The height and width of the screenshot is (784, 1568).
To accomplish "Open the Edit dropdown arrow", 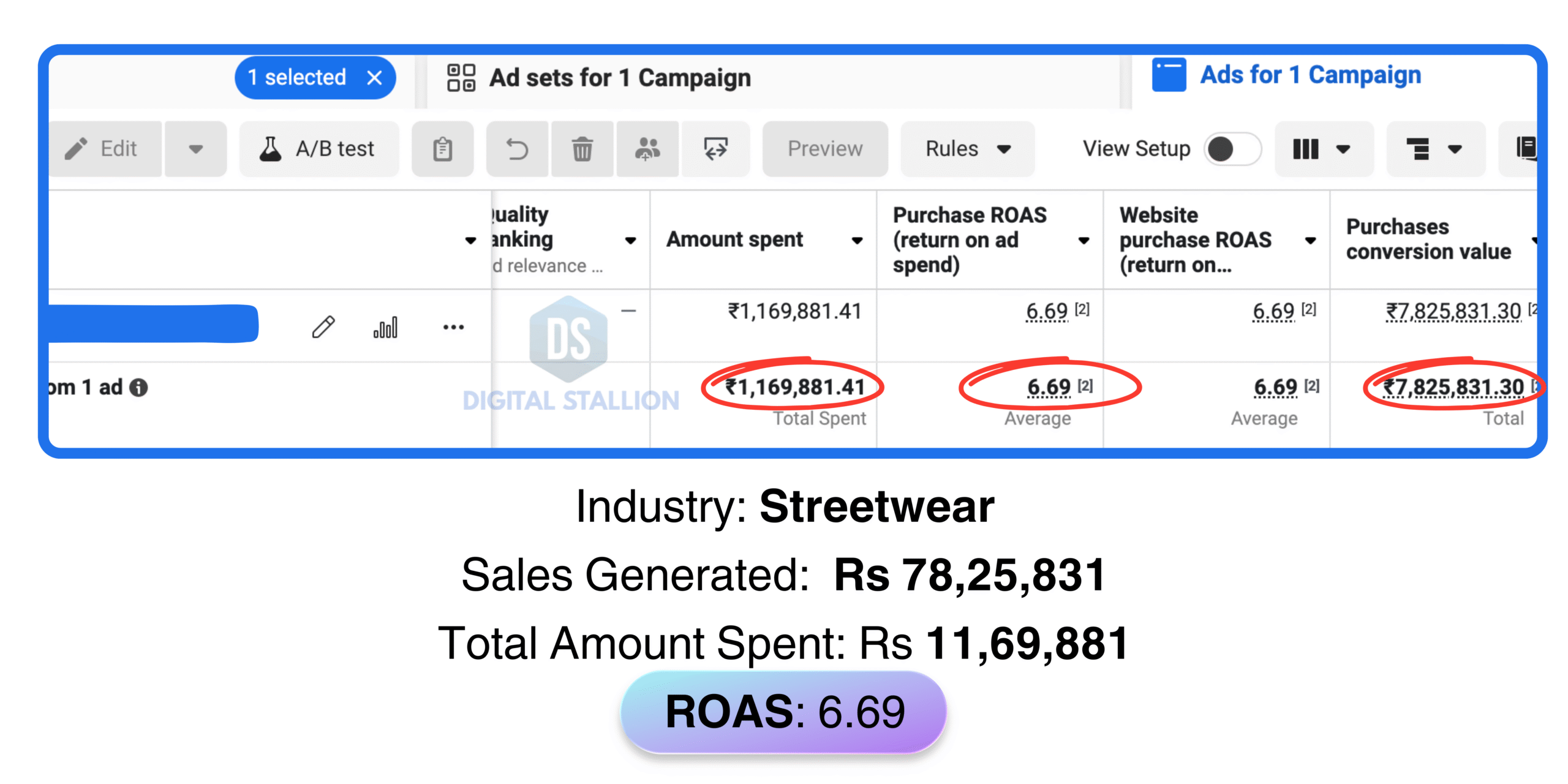I will coord(195,149).
